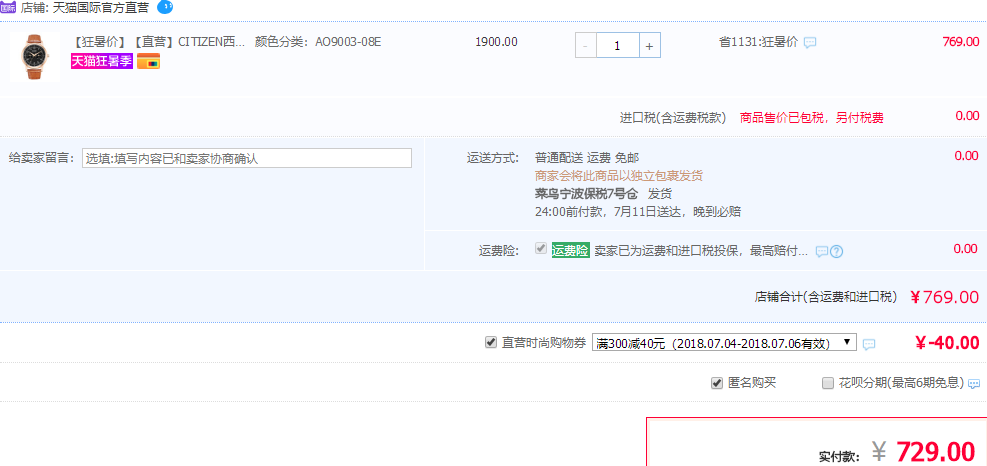The image size is (987, 466).
Task: Click into the seller message input field
Action: click(x=247, y=158)
